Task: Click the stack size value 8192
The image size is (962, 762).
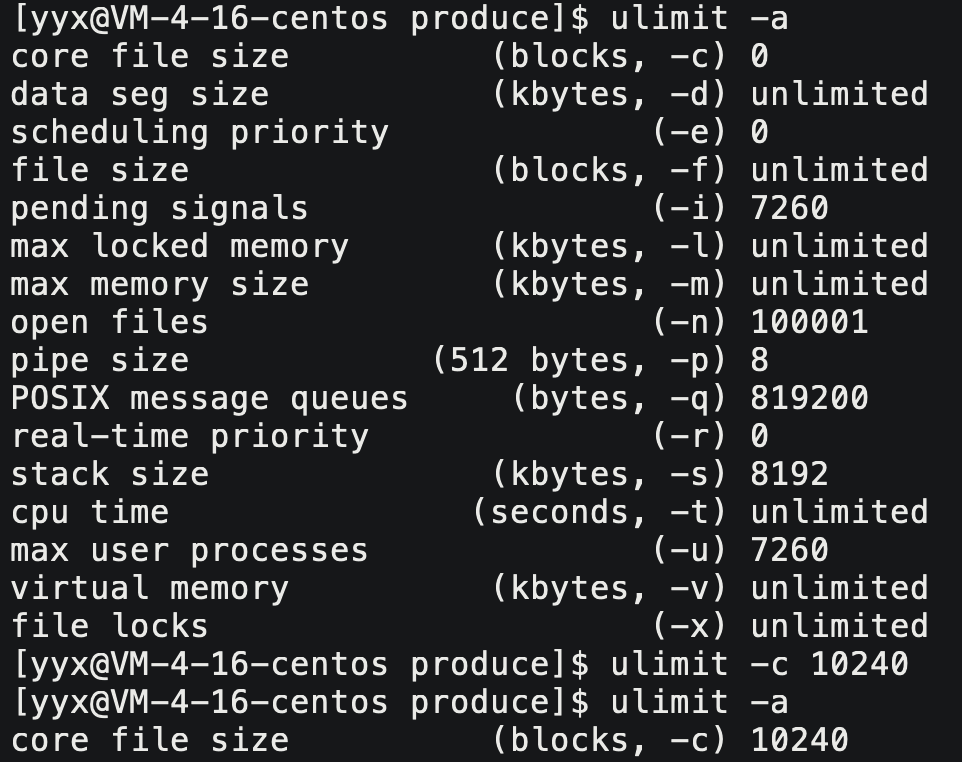Action: click(789, 474)
